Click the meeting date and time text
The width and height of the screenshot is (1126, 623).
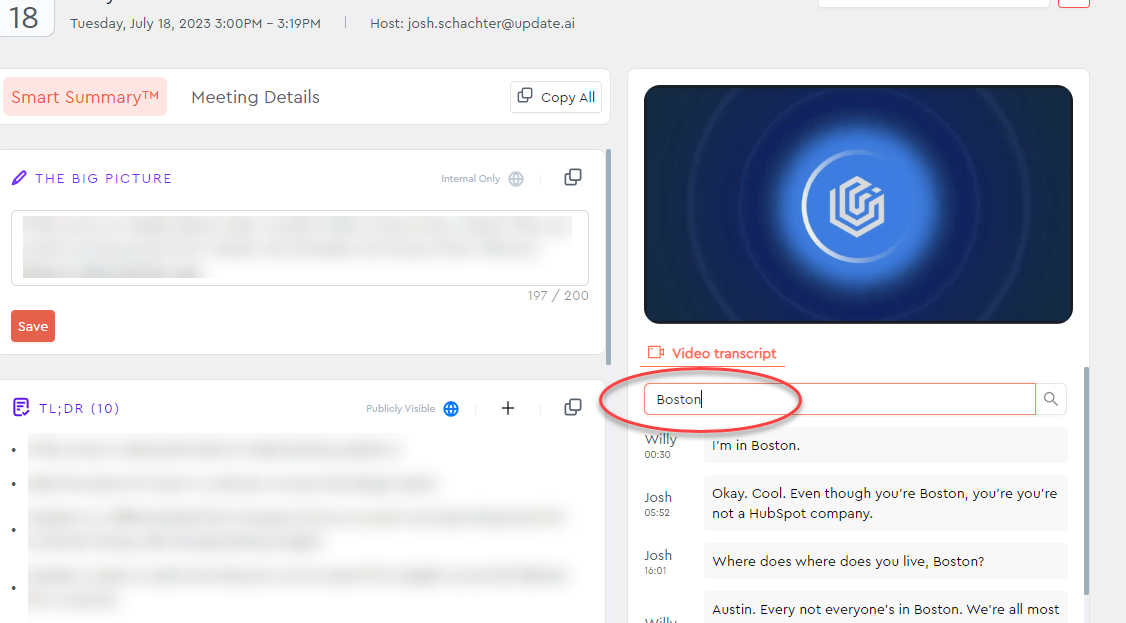pos(195,24)
